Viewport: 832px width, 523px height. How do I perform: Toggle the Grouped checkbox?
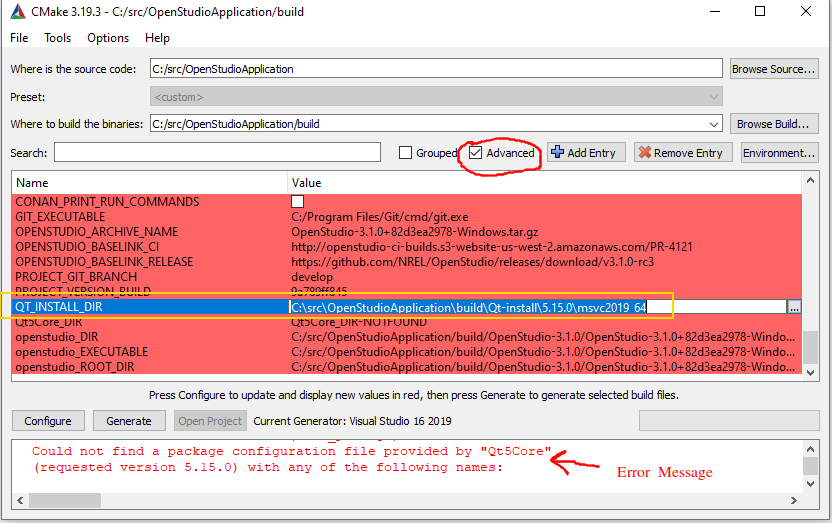pyautogui.click(x=405, y=153)
